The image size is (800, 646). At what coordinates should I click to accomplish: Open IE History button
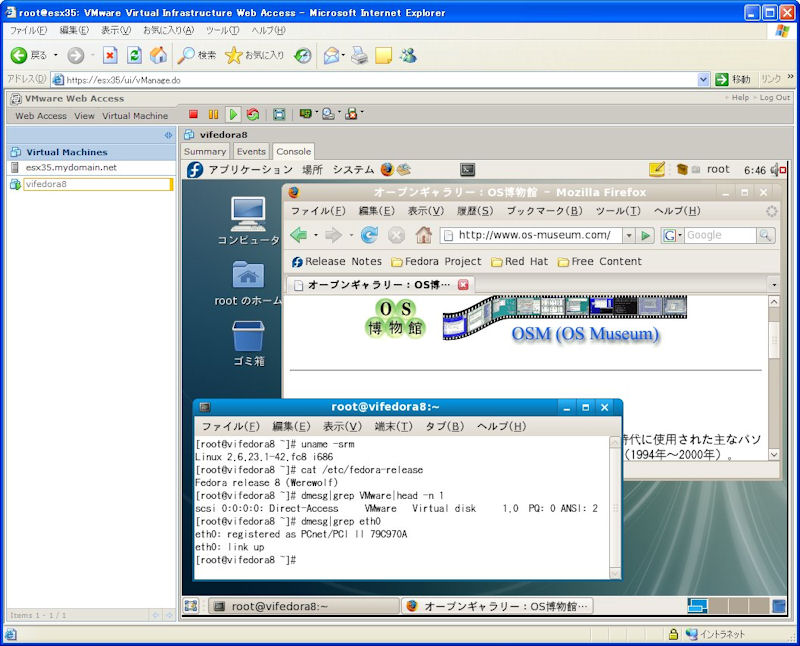tap(303, 55)
